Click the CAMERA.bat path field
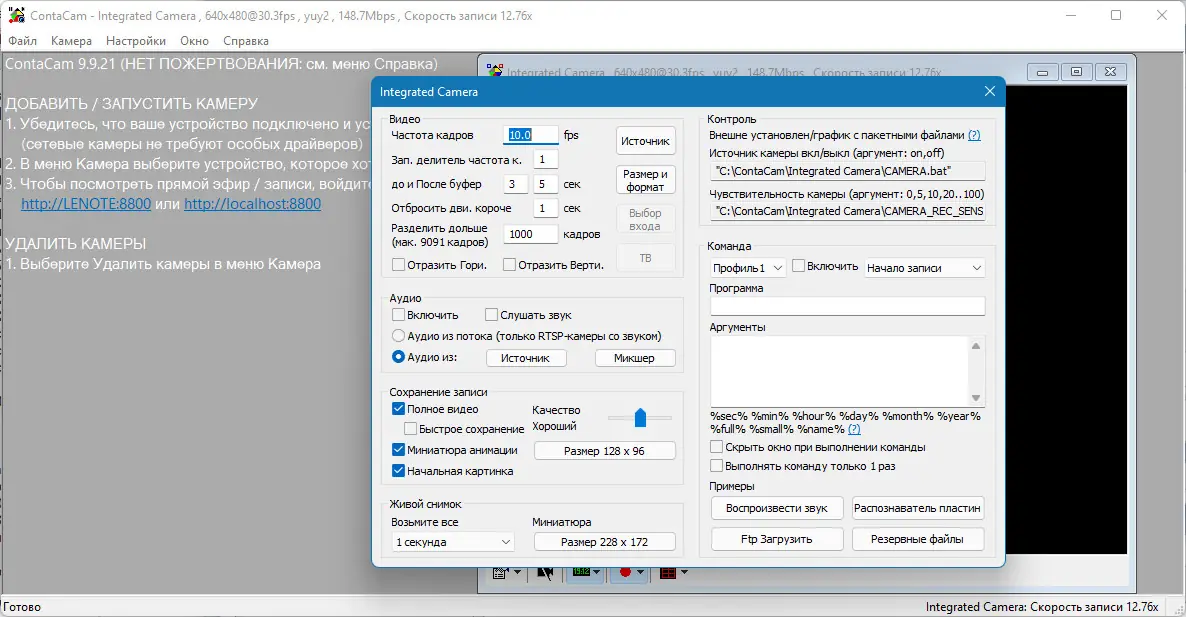The image size is (1186, 617). click(x=847, y=172)
